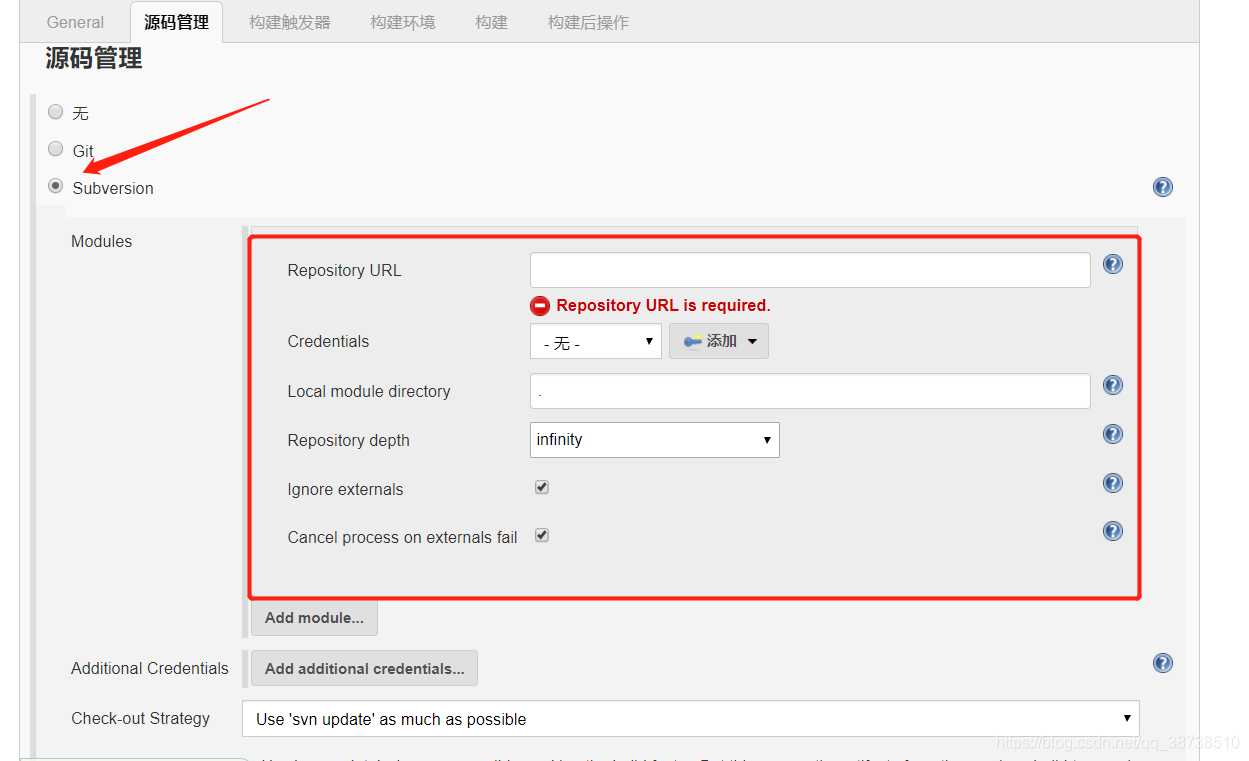Click the 添加 credentials button
This screenshot has height=761, width=1249.
tap(719, 341)
